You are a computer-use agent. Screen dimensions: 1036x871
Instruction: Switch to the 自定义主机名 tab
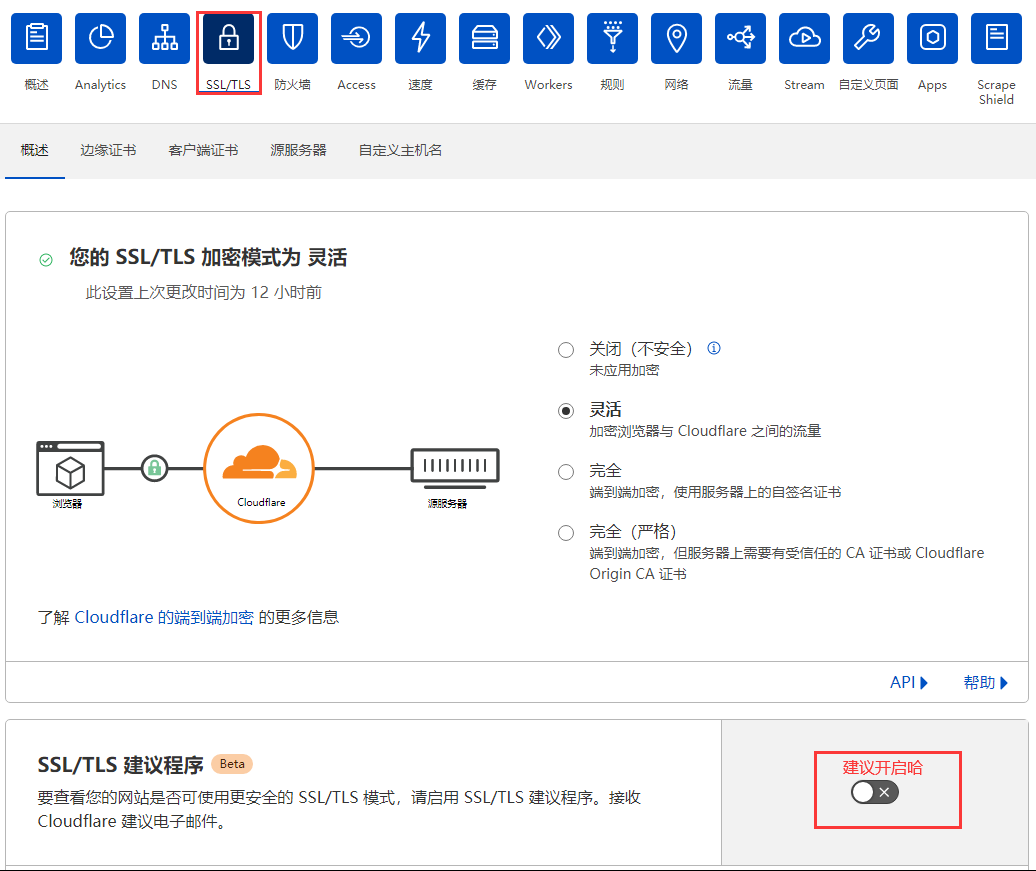(400, 150)
